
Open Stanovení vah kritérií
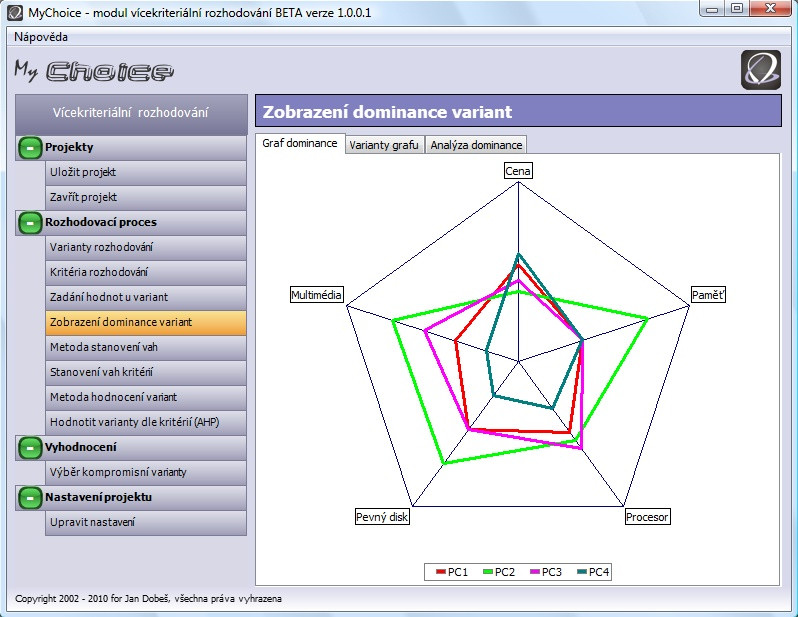click(x=146, y=372)
